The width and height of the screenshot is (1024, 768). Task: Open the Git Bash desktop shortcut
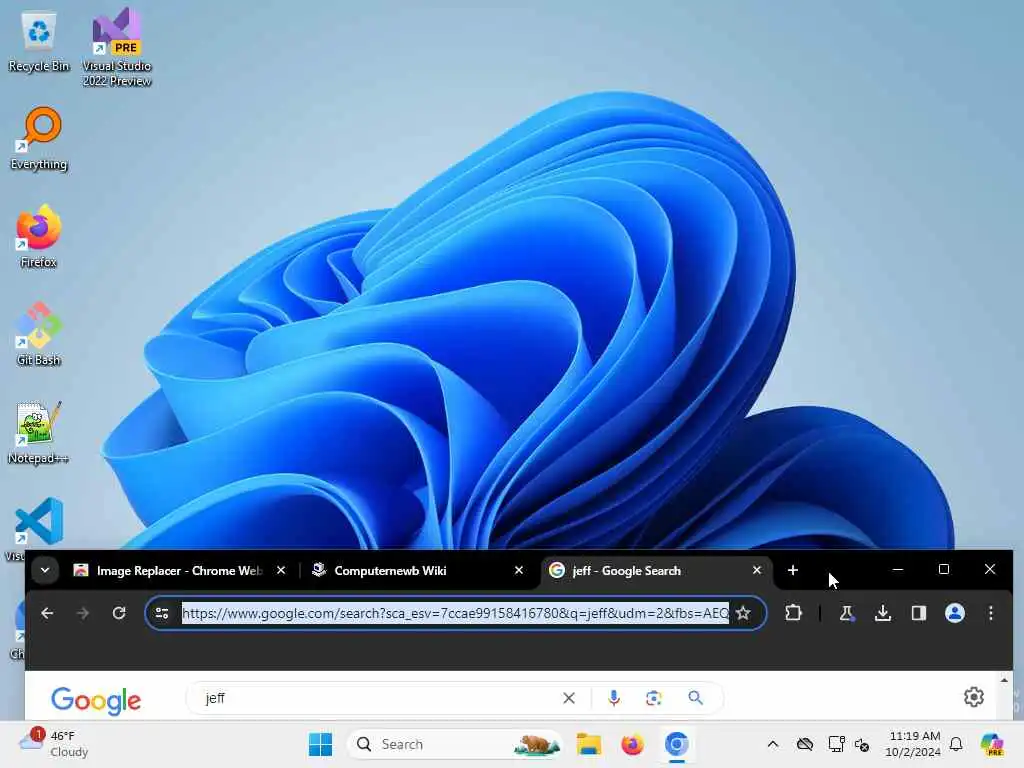[39, 334]
